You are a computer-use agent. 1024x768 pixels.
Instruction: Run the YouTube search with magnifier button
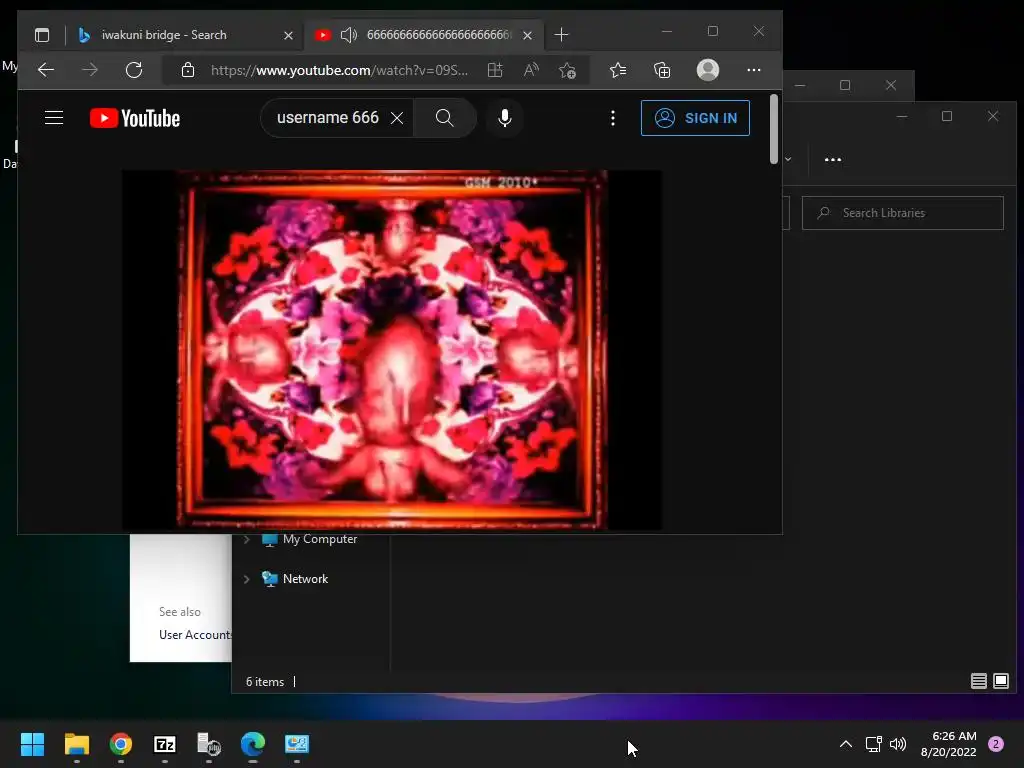point(445,118)
